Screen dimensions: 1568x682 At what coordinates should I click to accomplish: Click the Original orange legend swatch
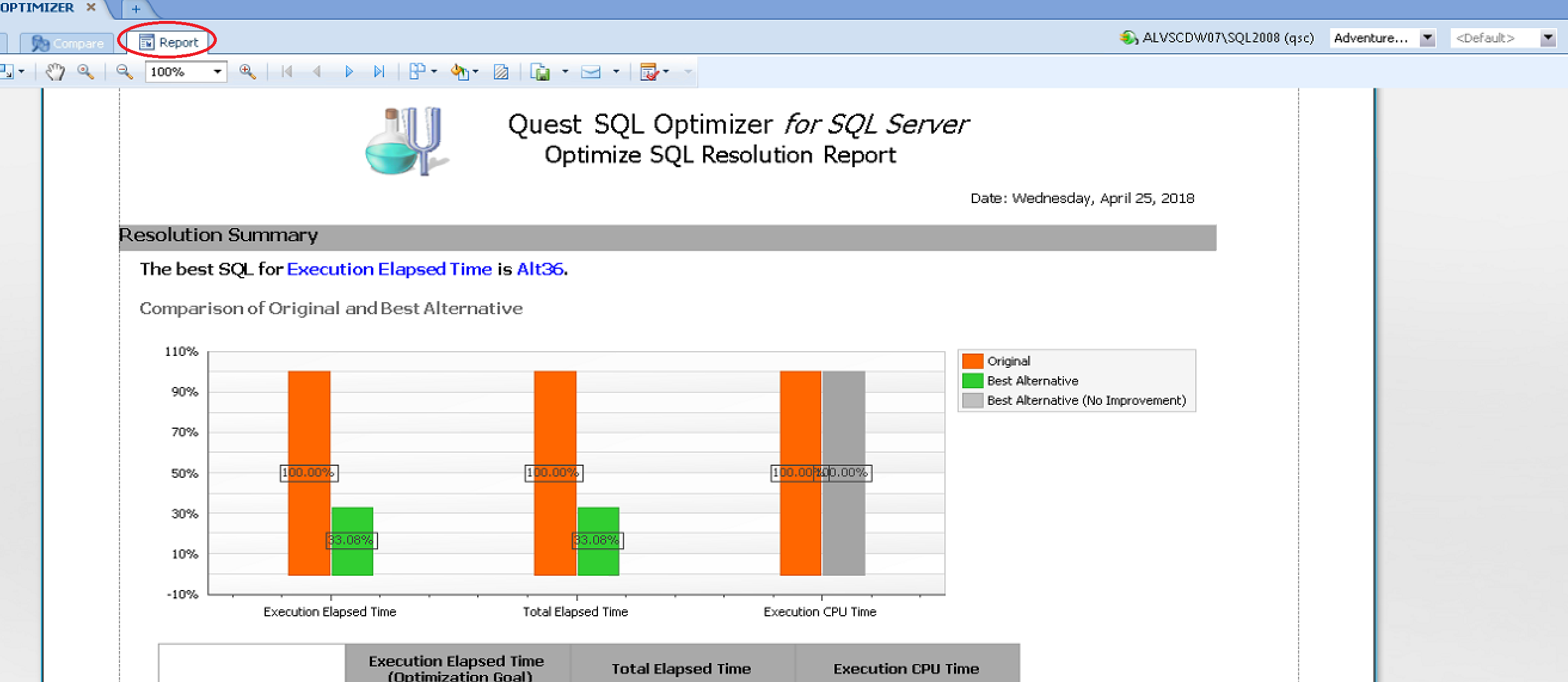coord(972,361)
